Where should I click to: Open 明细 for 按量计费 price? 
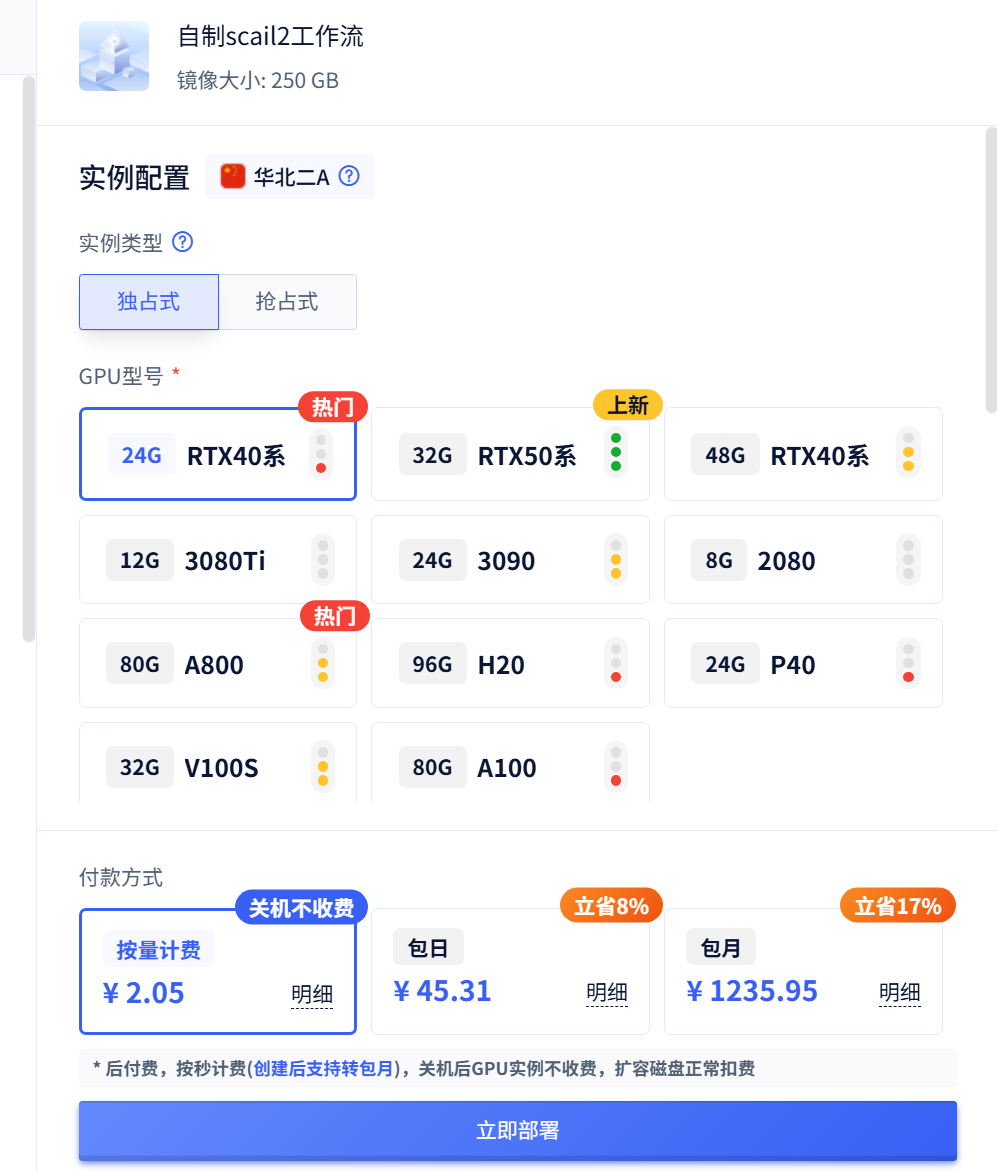312,995
